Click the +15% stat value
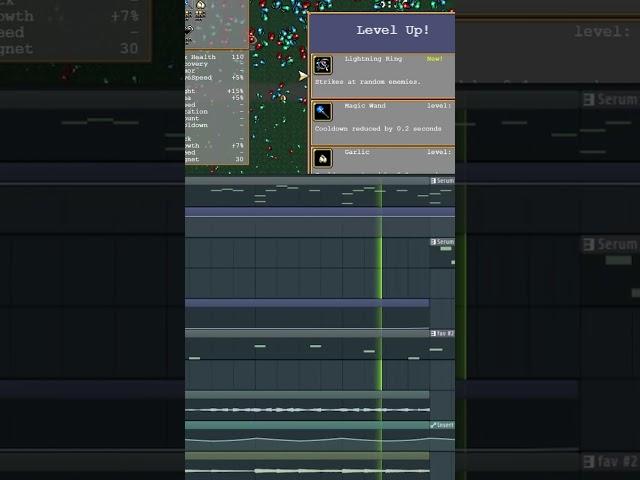Screen dimensions: 640x480 pyautogui.click(x=236, y=91)
